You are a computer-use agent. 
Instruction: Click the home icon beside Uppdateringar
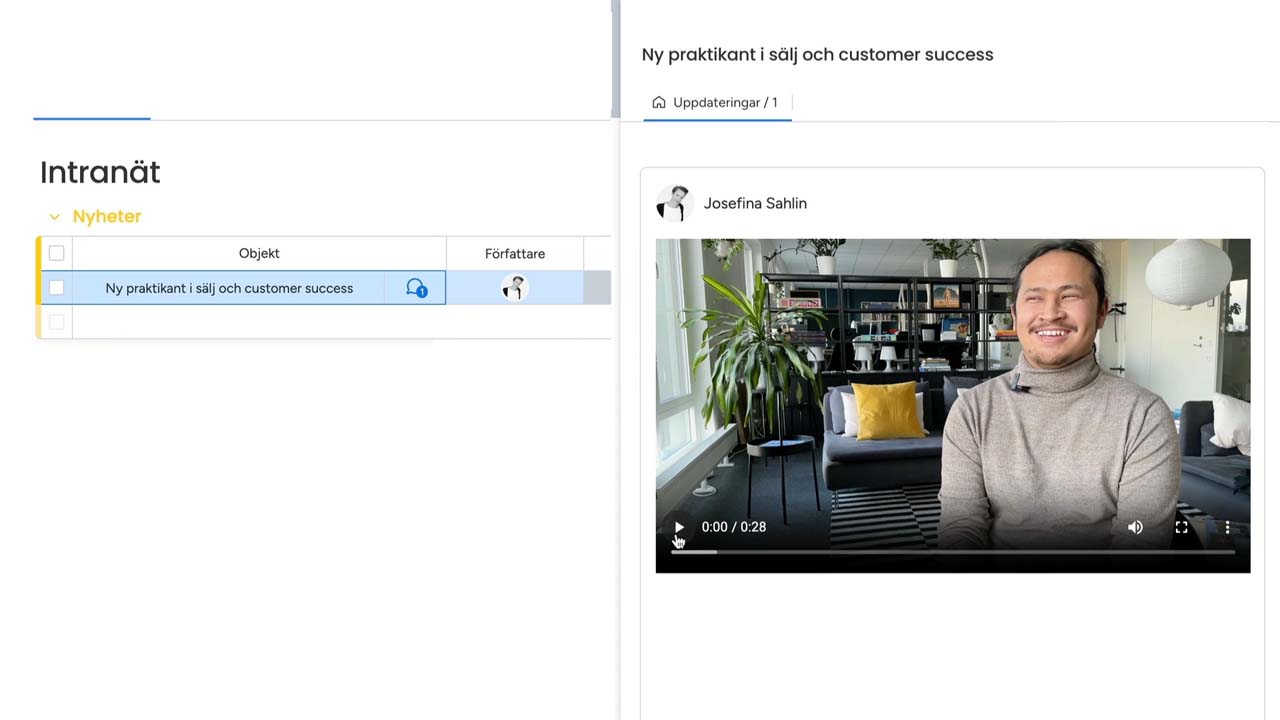tap(658, 102)
